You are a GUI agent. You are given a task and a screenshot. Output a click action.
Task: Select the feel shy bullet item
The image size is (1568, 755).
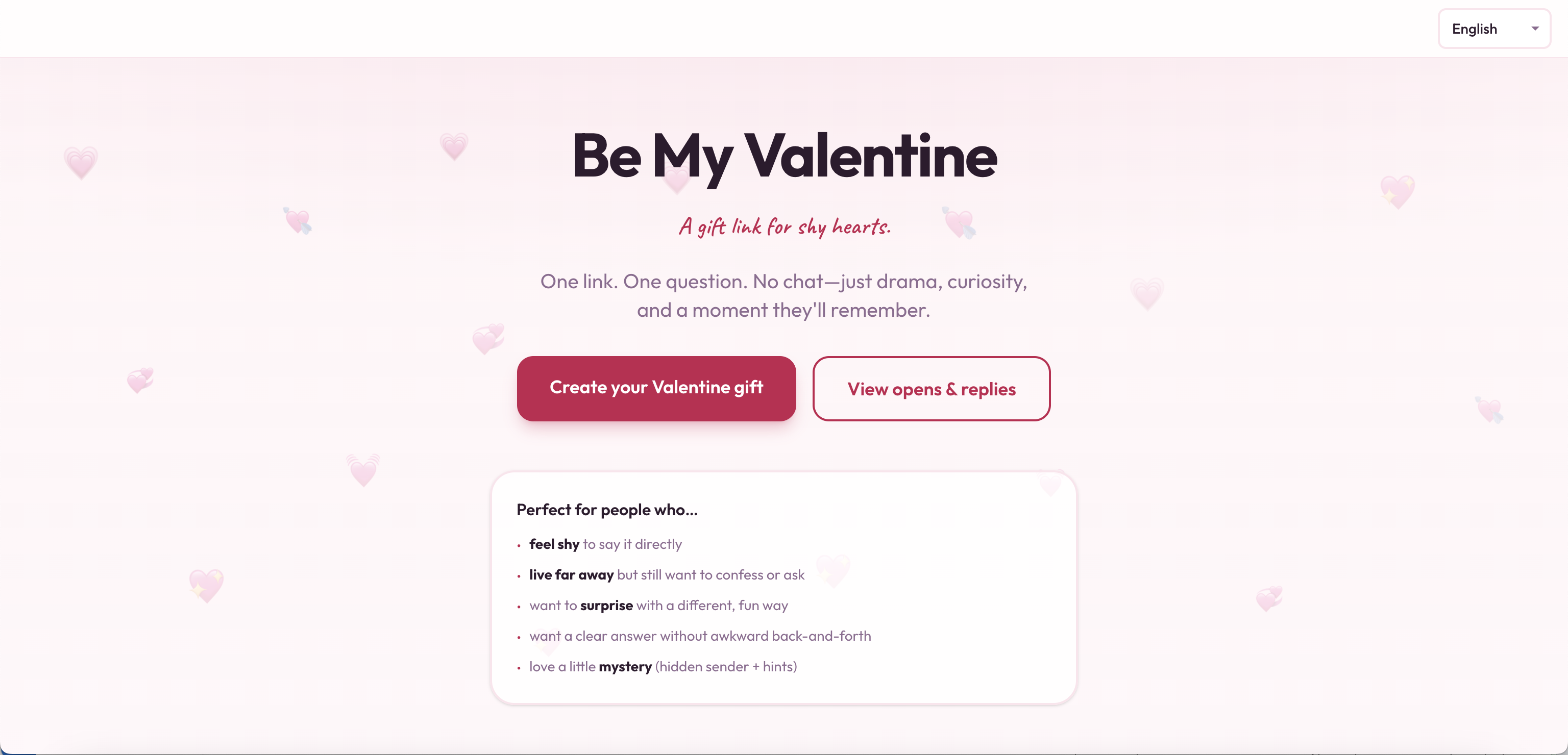pyautogui.click(x=605, y=544)
